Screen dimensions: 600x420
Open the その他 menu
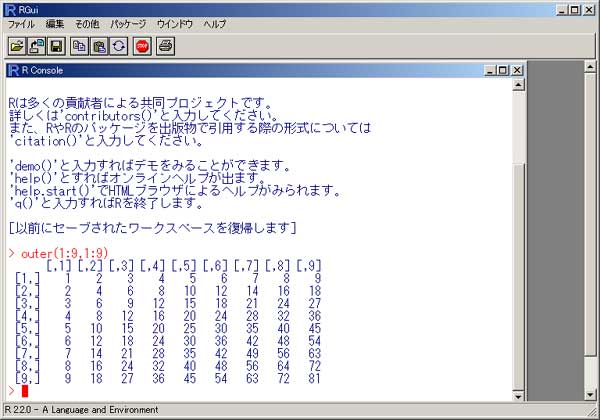click(x=87, y=24)
